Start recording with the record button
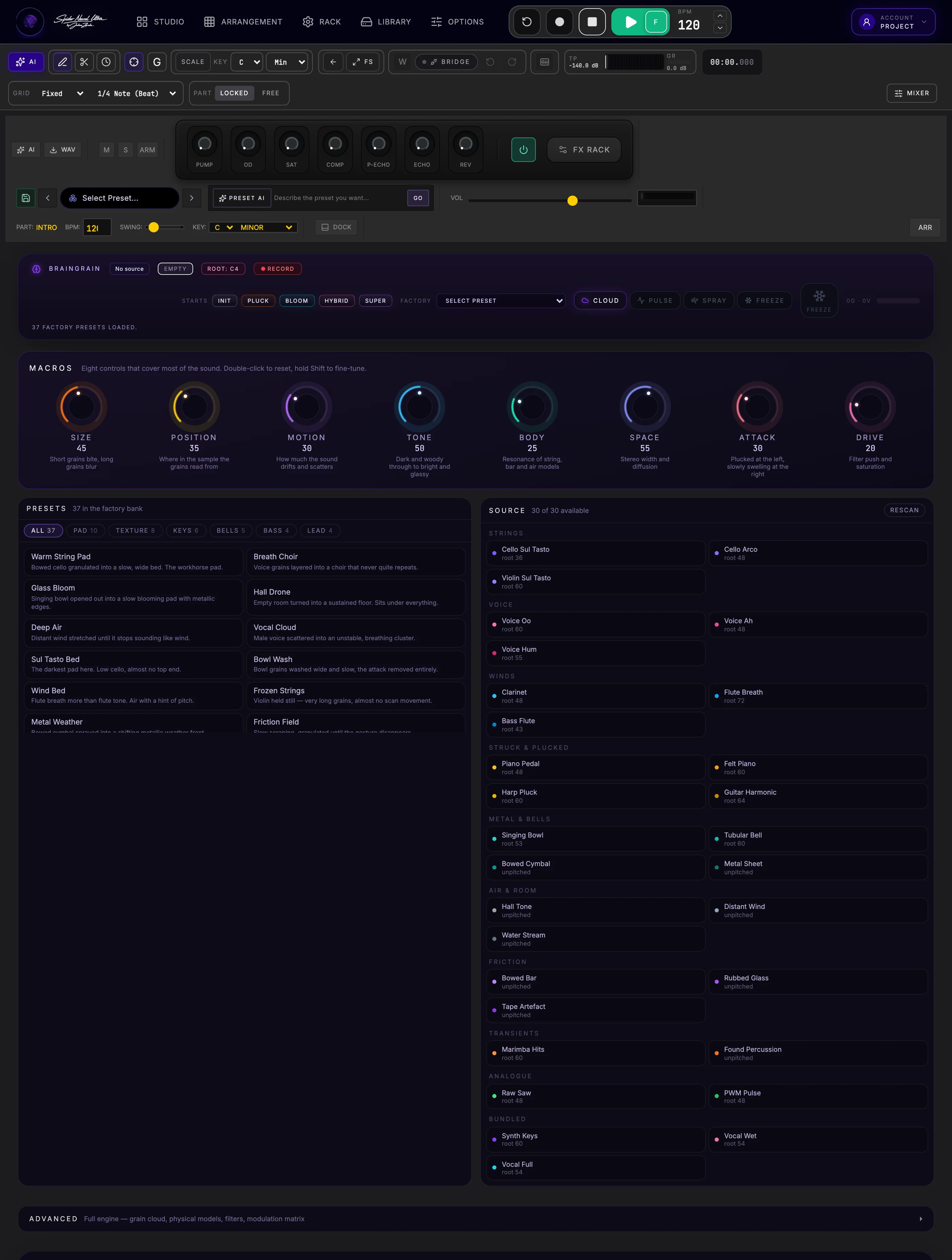The image size is (952, 1260). pyautogui.click(x=560, y=22)
